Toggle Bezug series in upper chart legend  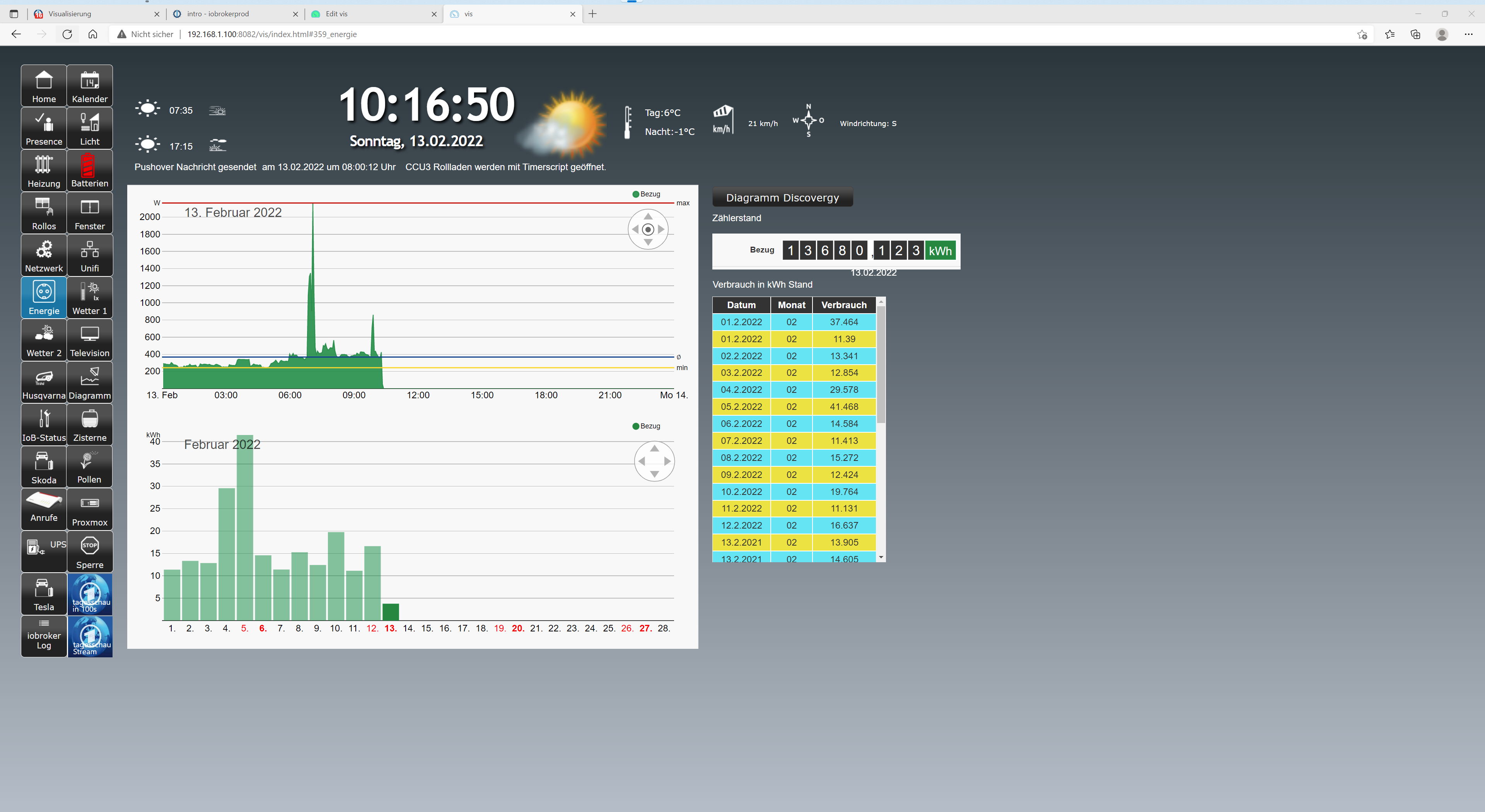pyautogui.click(x=646, y=194)
